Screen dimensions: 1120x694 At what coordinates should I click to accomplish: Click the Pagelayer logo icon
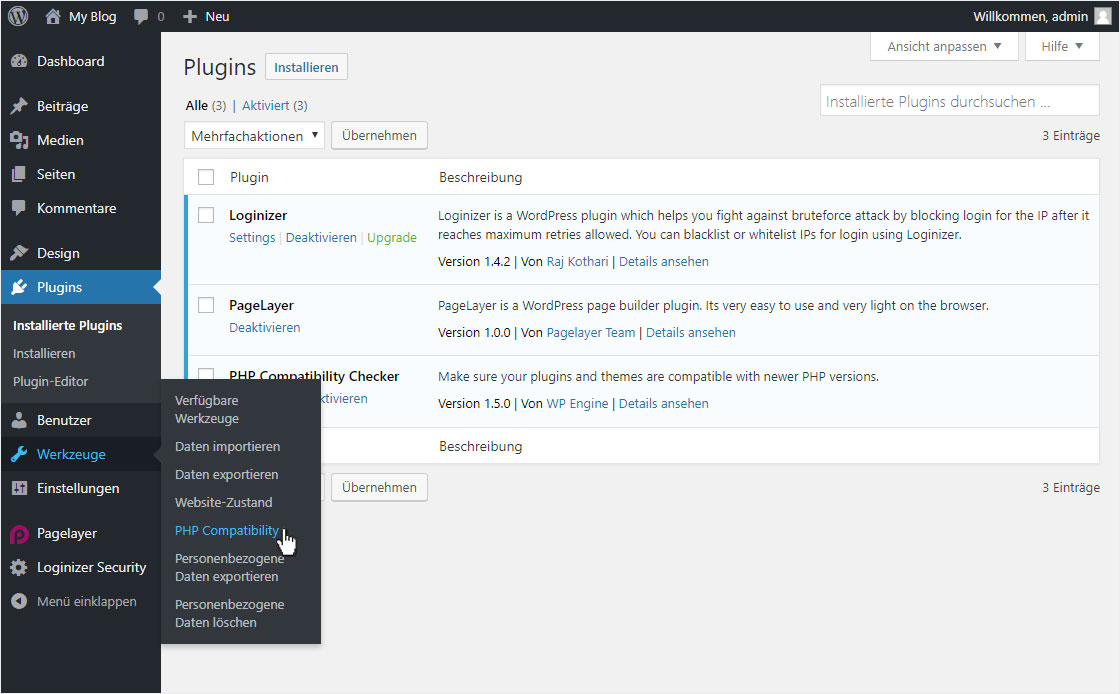coord(19,533)
